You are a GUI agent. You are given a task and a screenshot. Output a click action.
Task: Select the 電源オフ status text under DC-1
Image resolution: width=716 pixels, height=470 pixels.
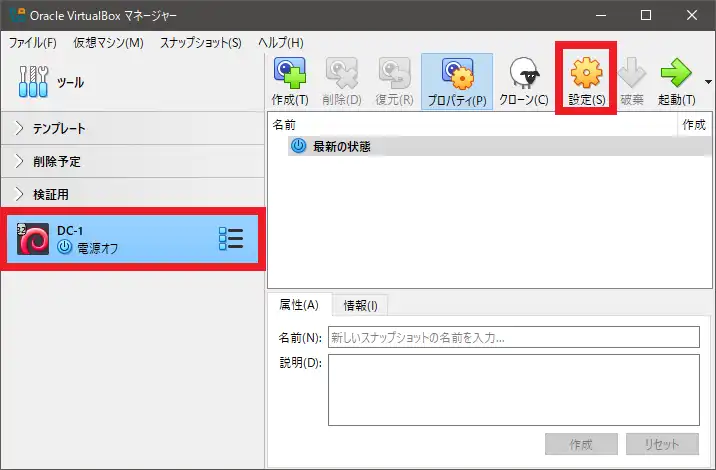97,248
